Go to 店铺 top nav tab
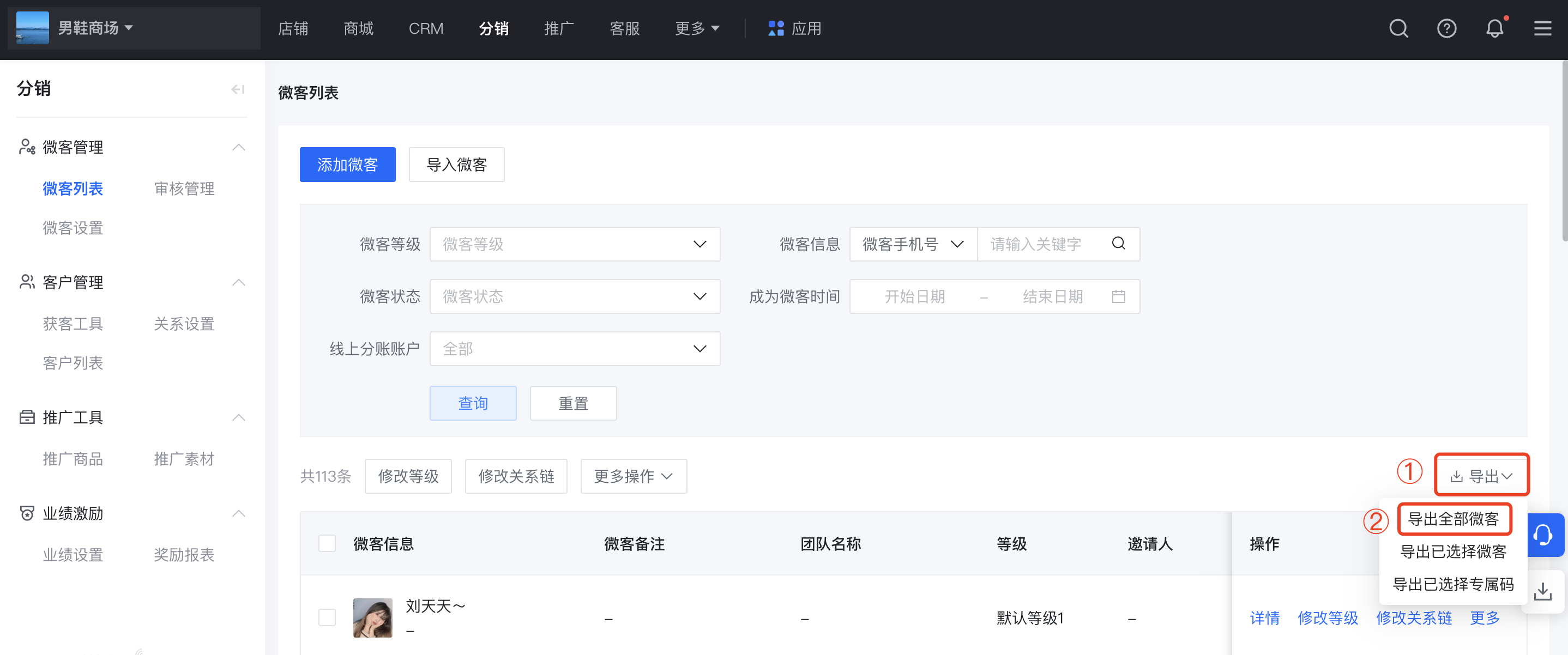Screen dimensions: 1568x655 click(293, 28)
